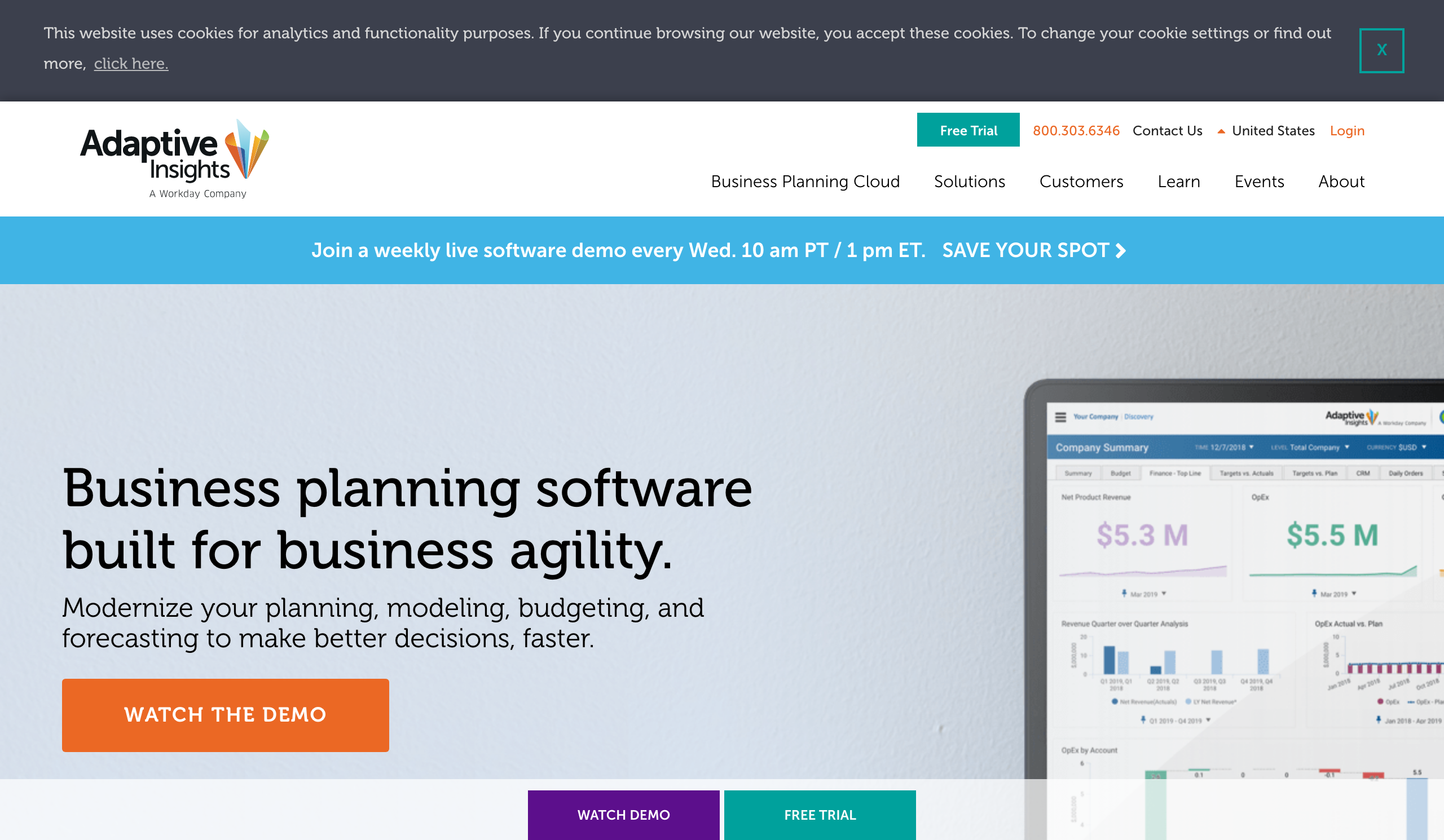Viewport: 1444px width, 840px height.
Task: Open the Events menu
Action: click(x=1259, y=182)
